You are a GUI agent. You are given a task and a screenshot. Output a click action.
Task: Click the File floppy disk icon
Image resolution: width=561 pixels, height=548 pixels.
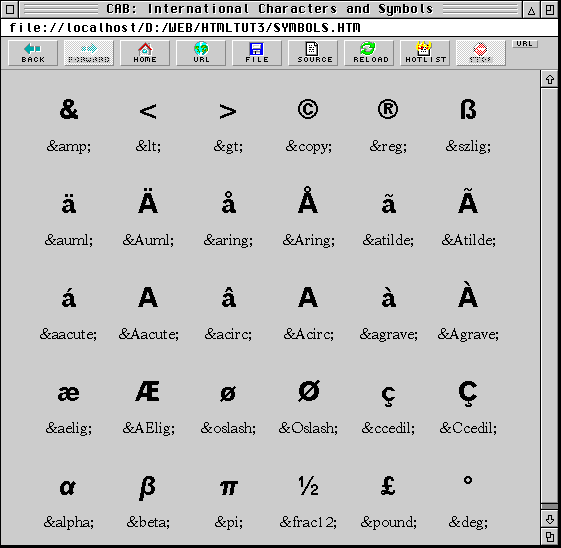257,53
